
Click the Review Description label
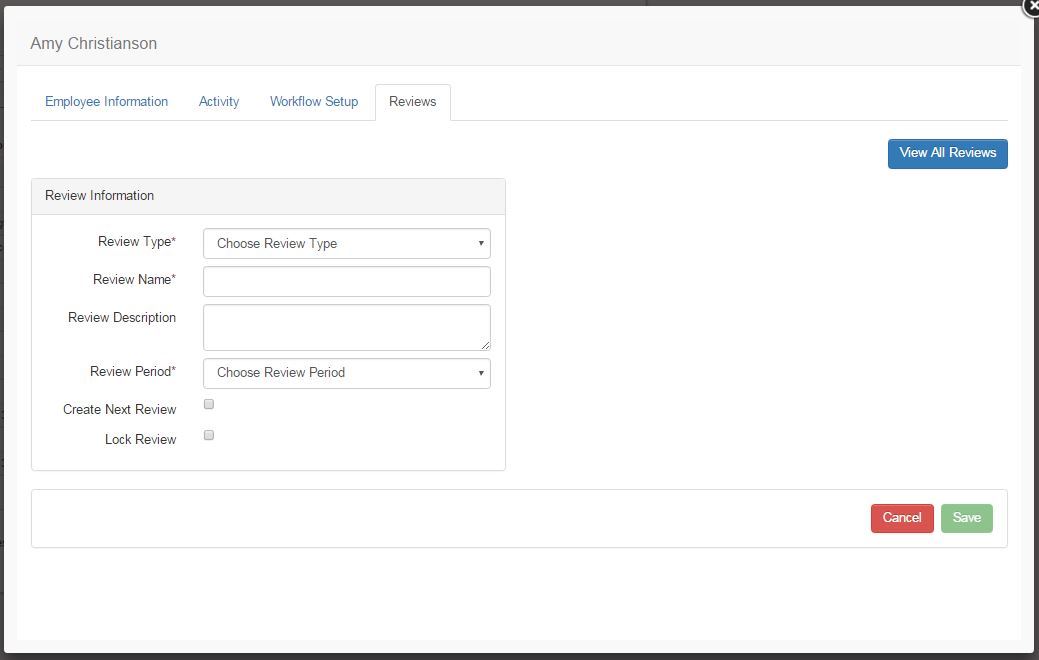click(x=122, y=318)
